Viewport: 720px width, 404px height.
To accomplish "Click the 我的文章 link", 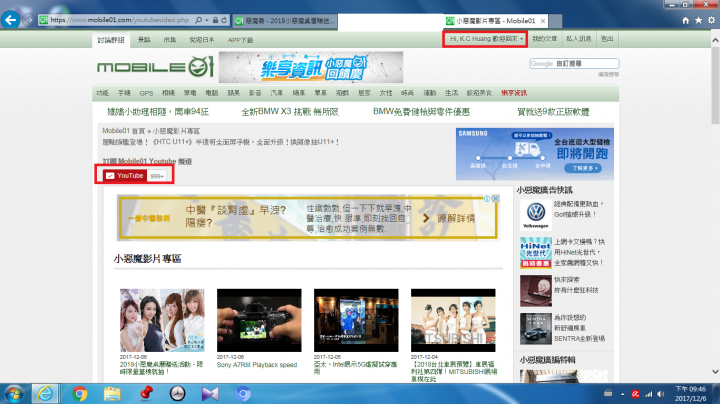I will pos(545,39).
